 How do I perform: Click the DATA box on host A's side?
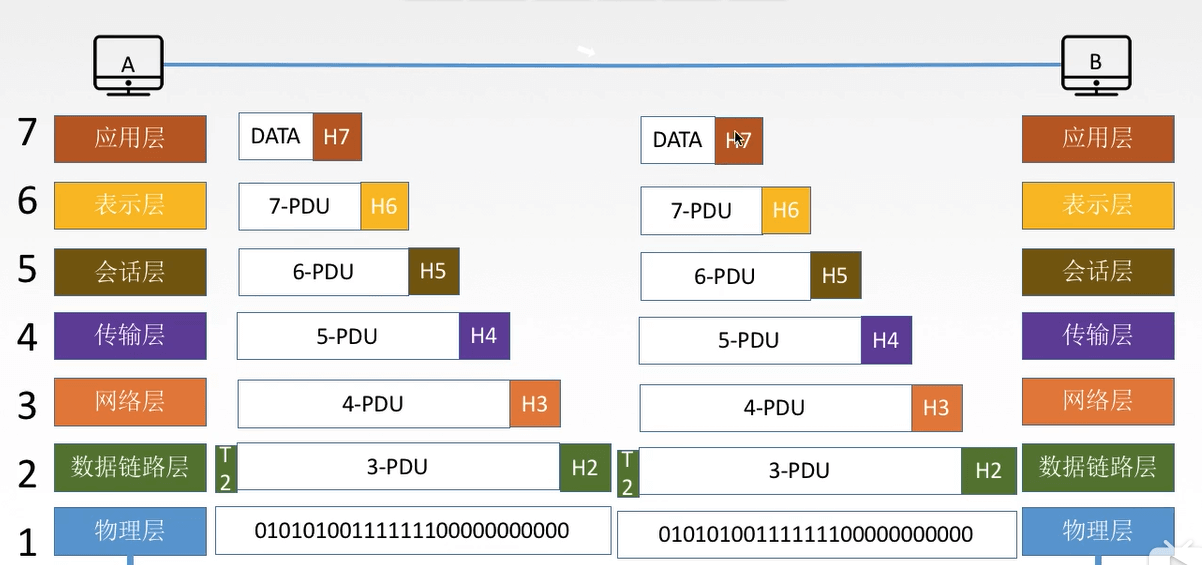click(x=276, y=137)
